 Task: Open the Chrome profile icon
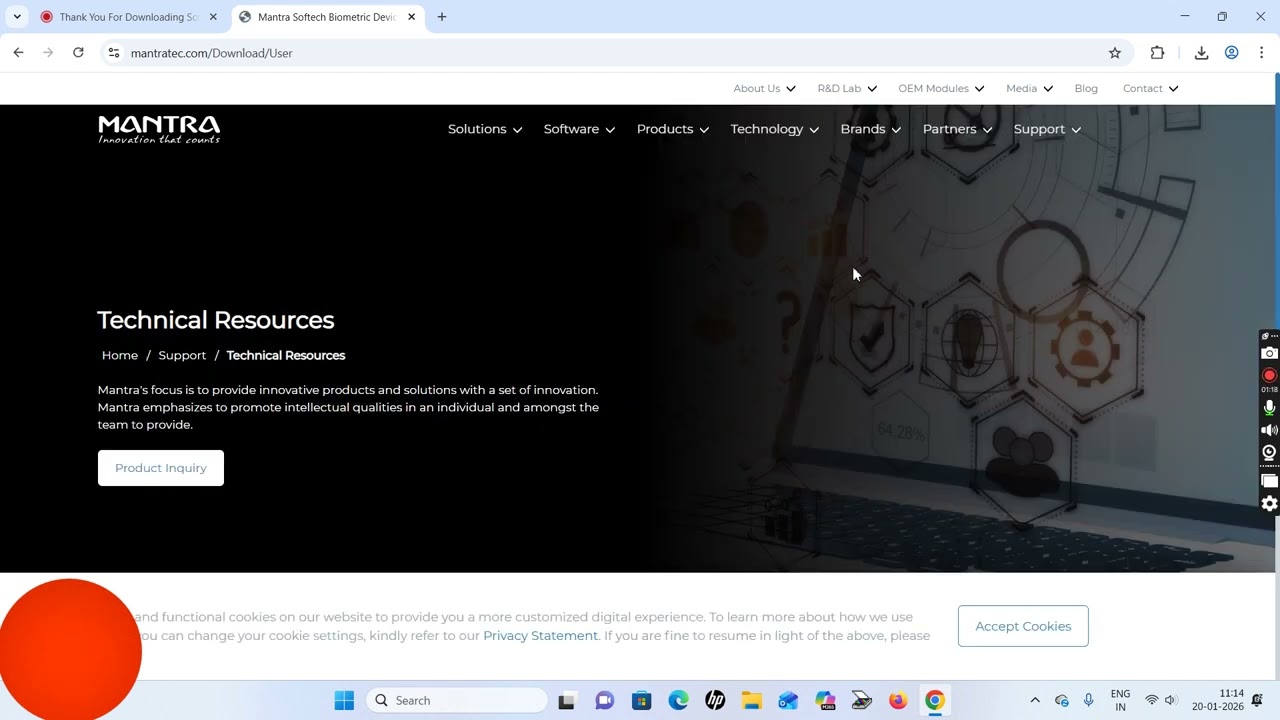pos(1232,53)
